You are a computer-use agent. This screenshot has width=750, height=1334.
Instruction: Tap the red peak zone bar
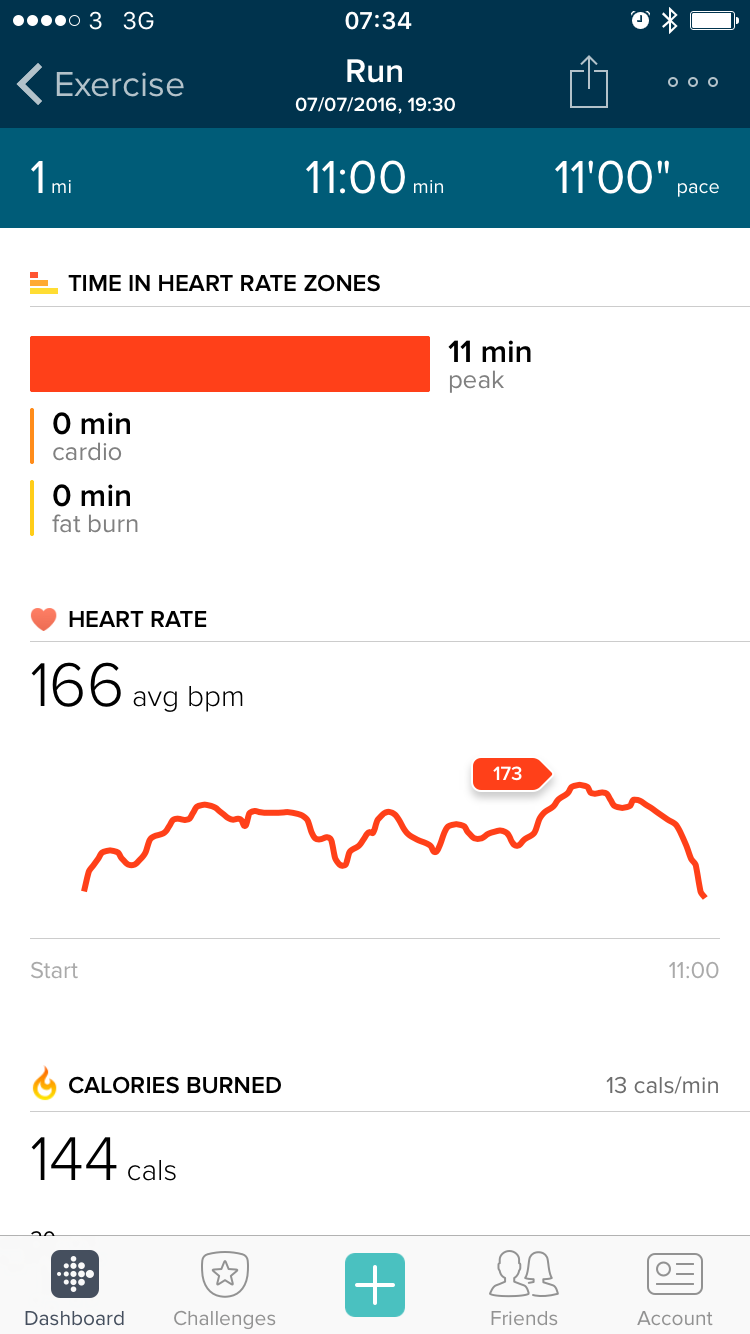point(230,364)
